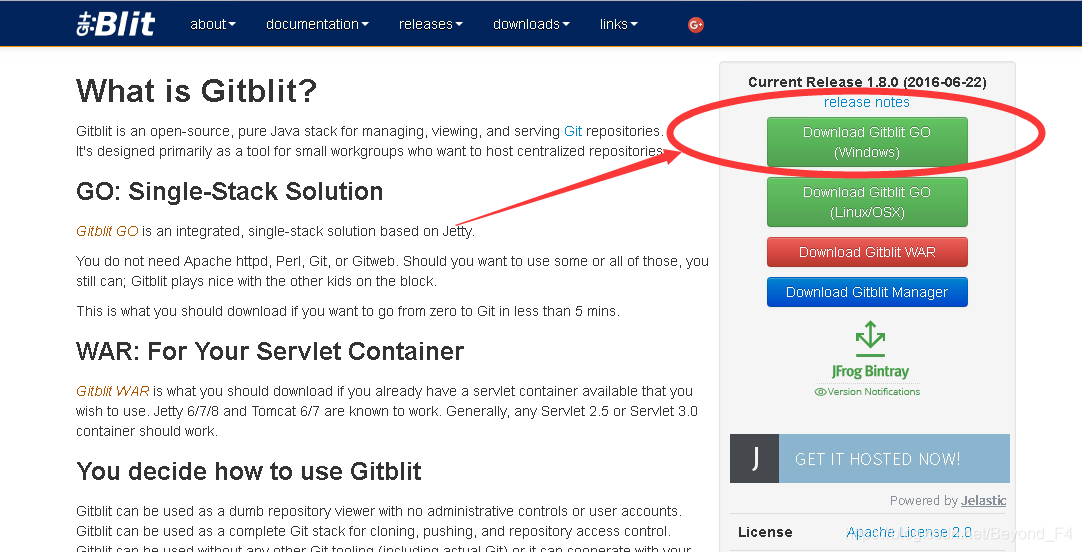Click Download Gitblit Manager button
The image size is (1082, 552).
[867, 292]
